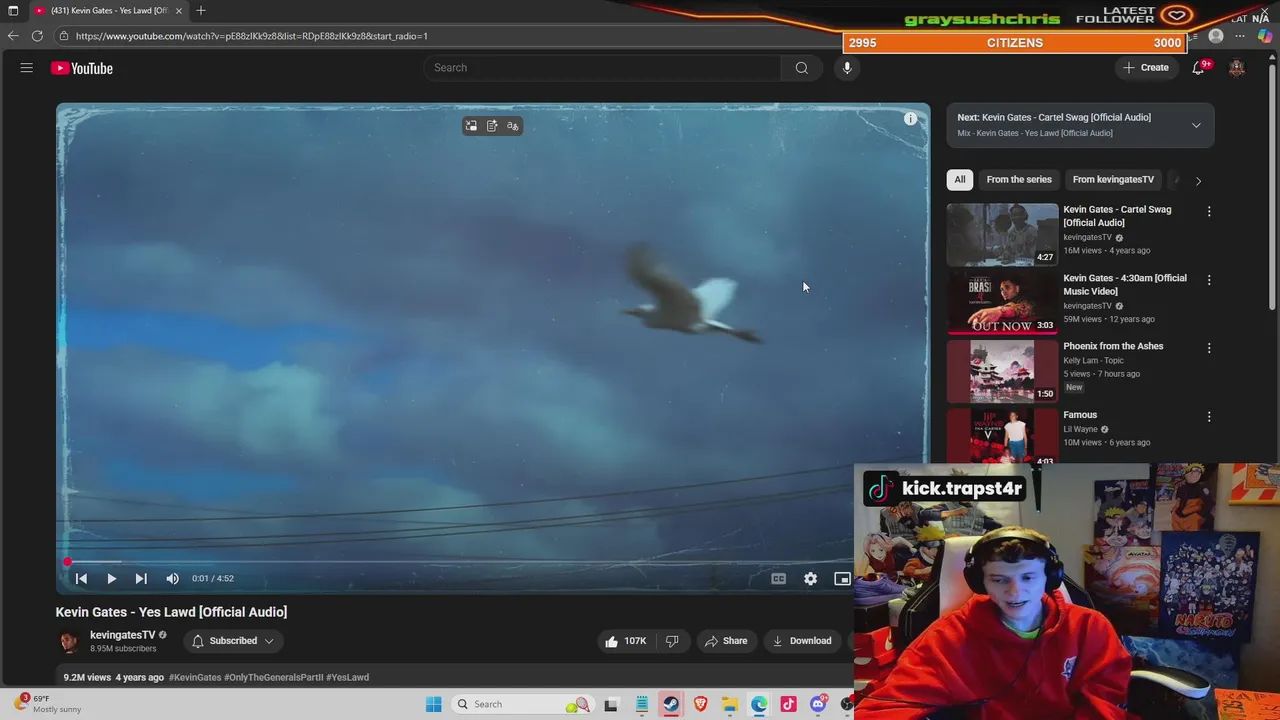The image size is (1280, 720).
Task: Mute the video volume
Action: [x=172, y=578]
